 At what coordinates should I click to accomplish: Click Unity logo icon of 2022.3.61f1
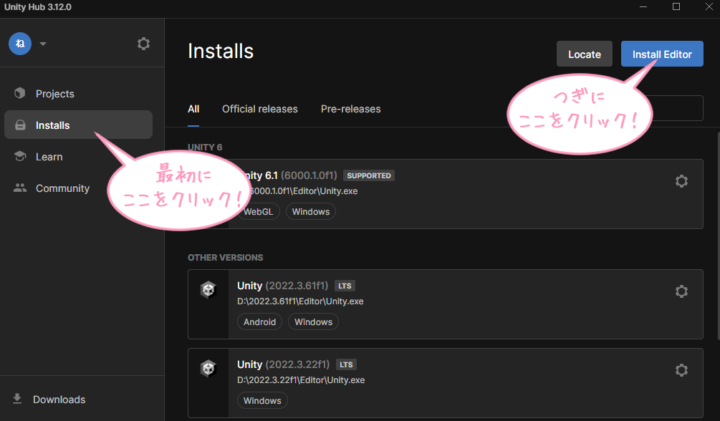(208, 290)
